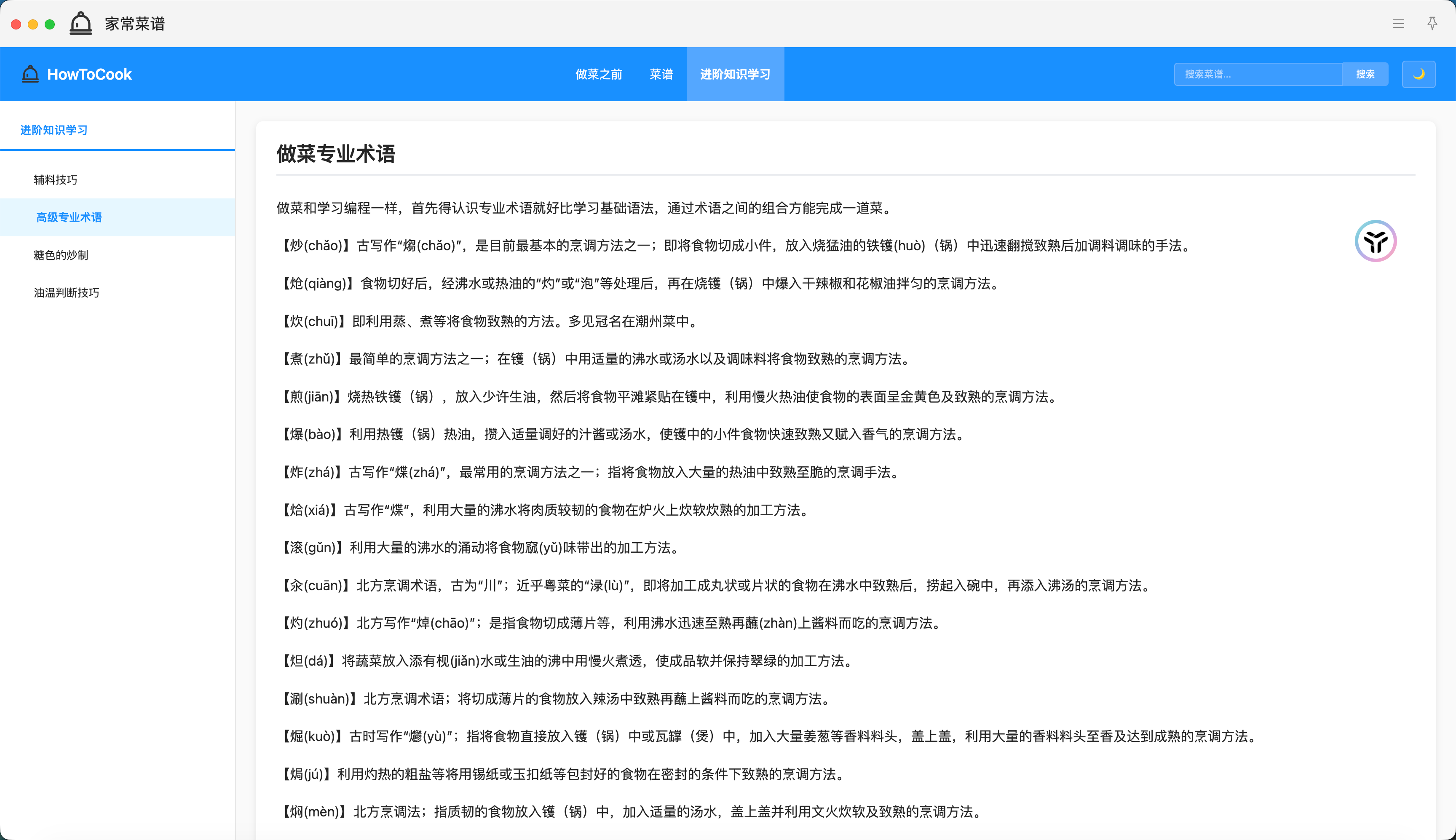Viewport: 1456px width, 840px height.
Task: Select 高级专业术语 sidebar item
Action: [x=69, y=217]
